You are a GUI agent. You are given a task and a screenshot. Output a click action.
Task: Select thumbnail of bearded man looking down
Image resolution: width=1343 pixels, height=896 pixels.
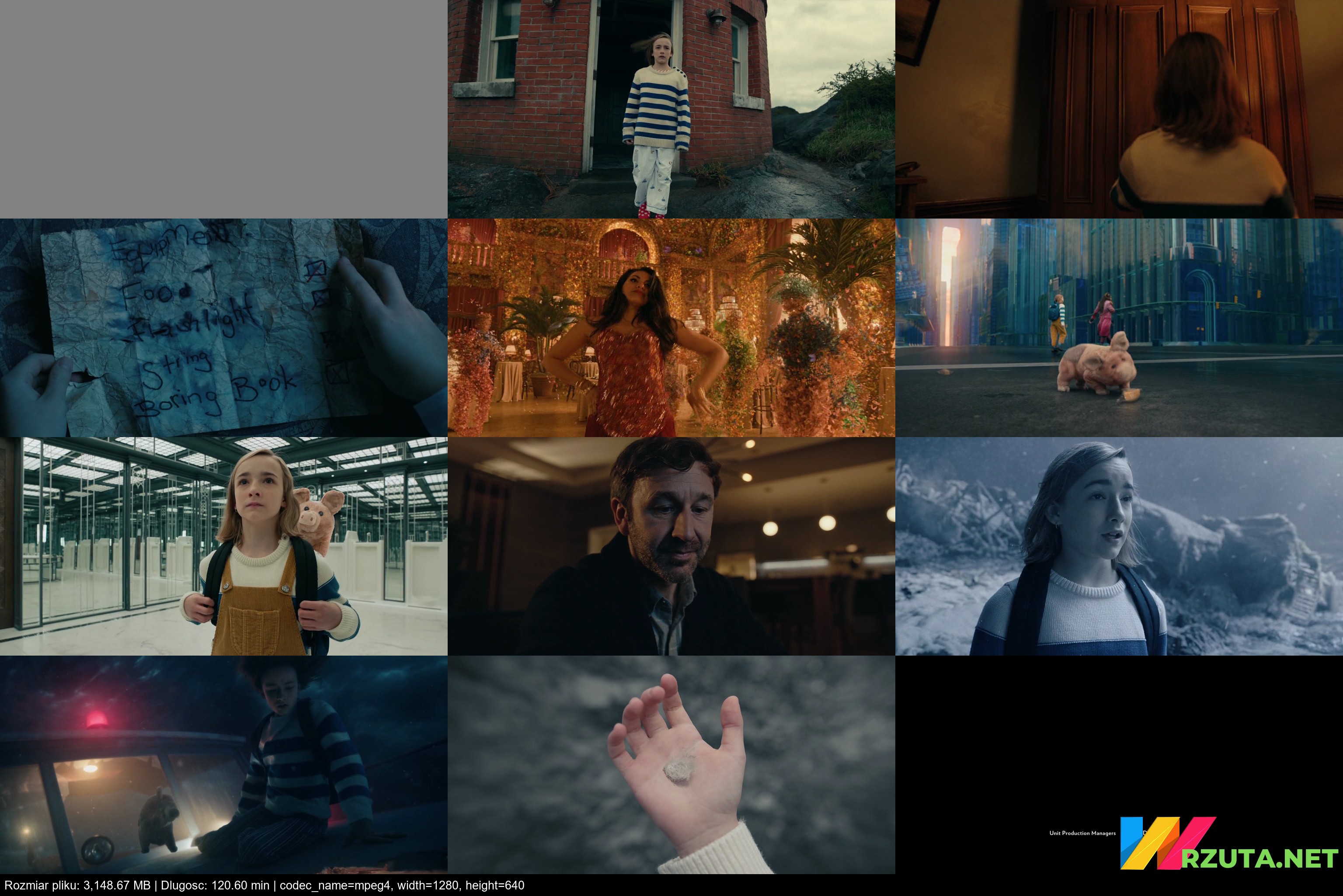(671, 546)
